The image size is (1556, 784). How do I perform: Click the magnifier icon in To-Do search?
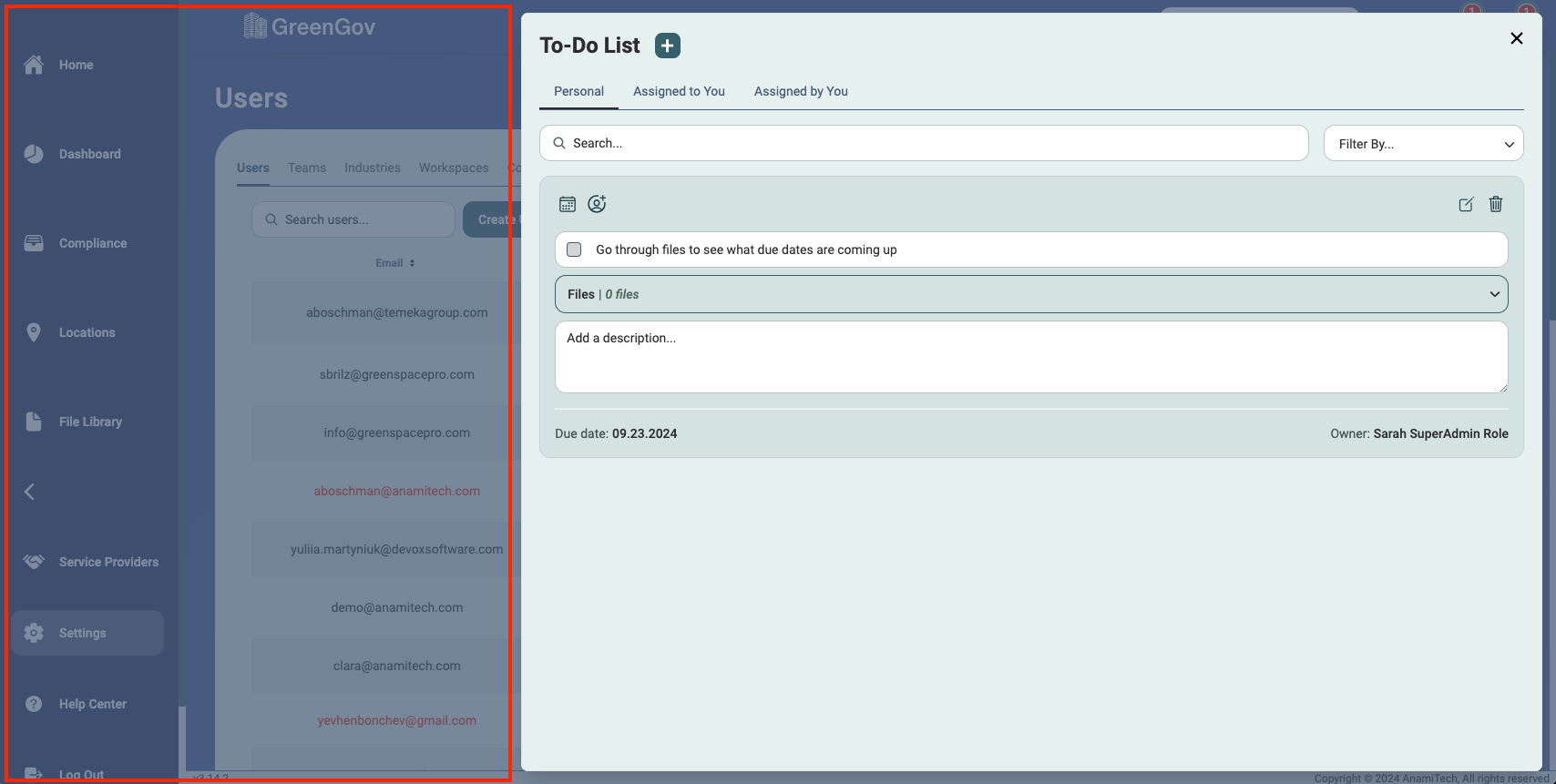click(559, 143)
